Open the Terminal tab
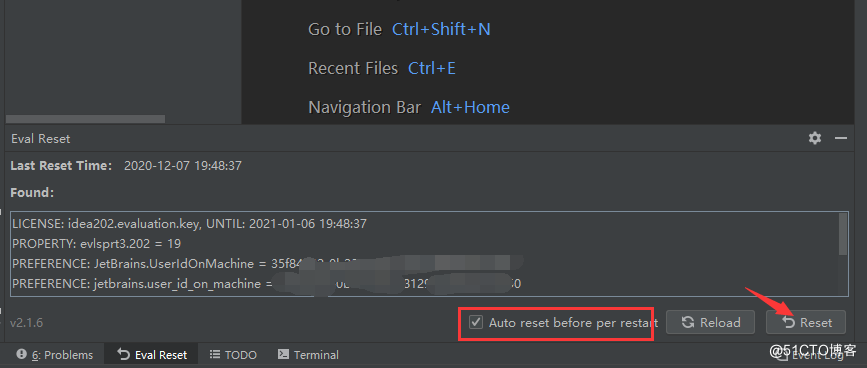867x368 pixels. click(x=308, y=355)
